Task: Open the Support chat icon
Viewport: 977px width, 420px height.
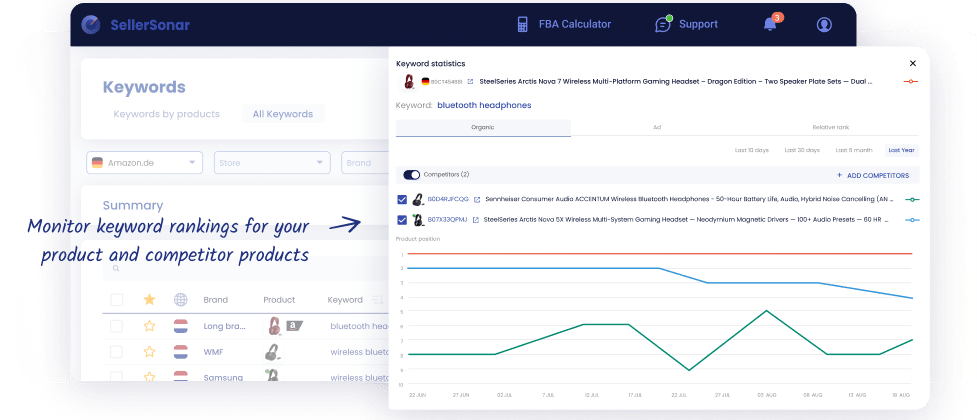Action: pos(663,24)
